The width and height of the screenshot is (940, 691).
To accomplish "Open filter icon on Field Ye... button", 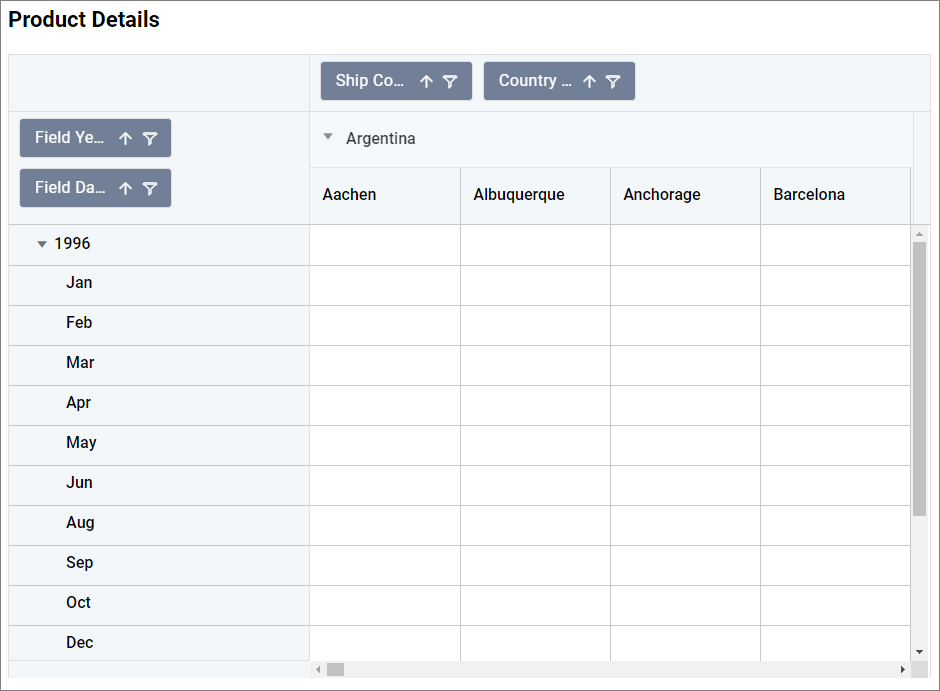I will coord(149,139).
